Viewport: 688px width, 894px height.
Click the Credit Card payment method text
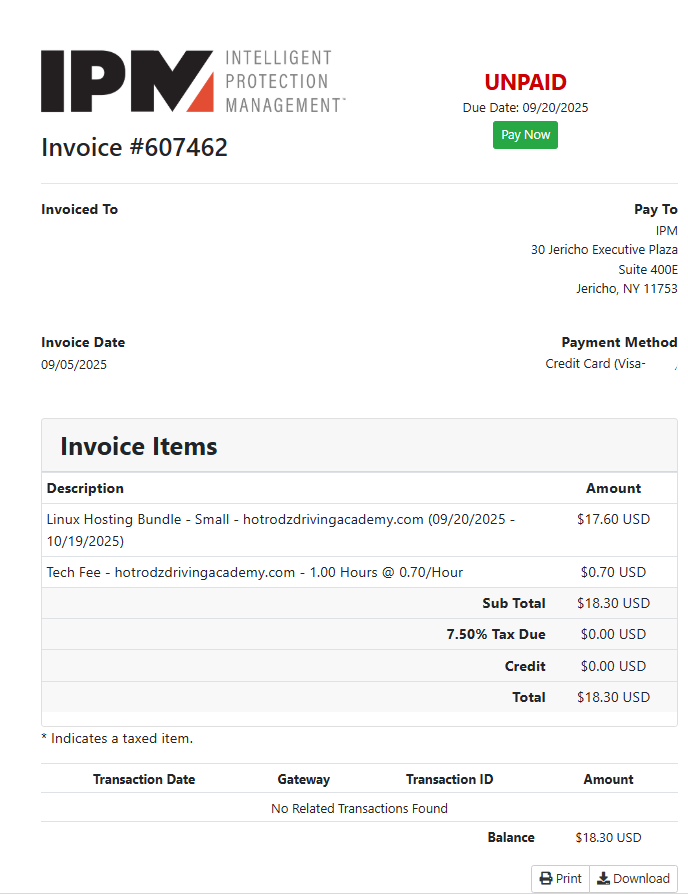(595, 363)
